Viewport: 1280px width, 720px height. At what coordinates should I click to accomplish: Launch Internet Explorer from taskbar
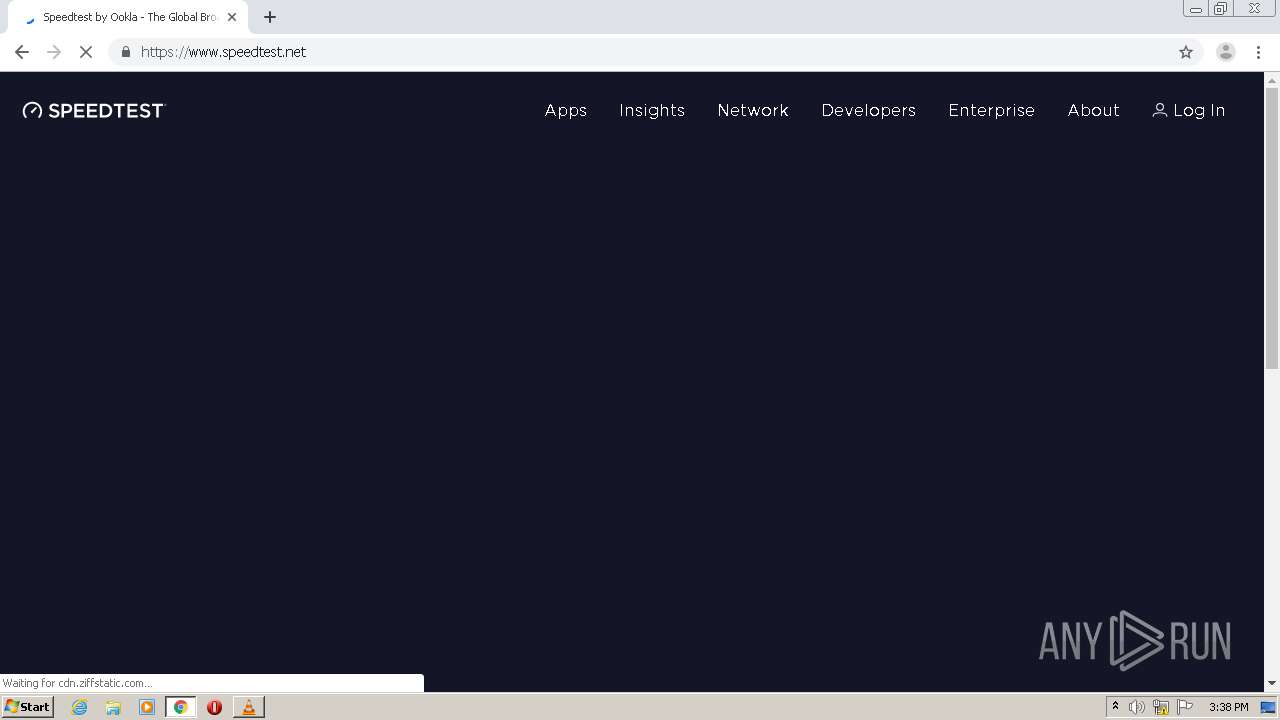click(79, 707)
